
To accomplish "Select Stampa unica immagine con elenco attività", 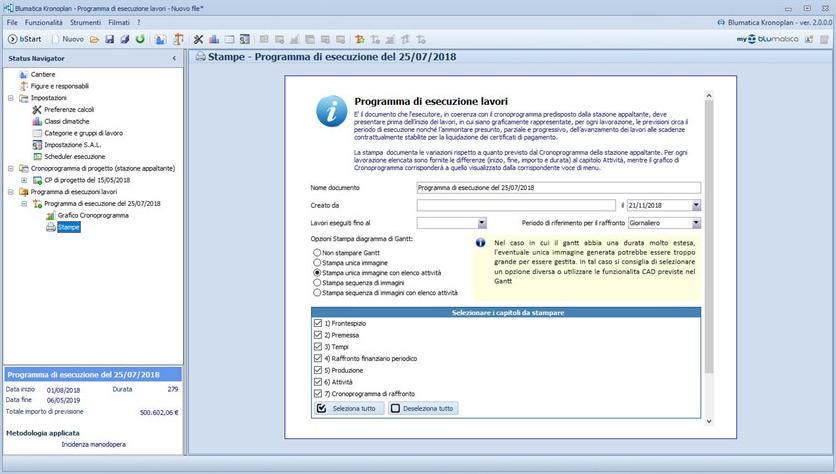I will 317,272.
